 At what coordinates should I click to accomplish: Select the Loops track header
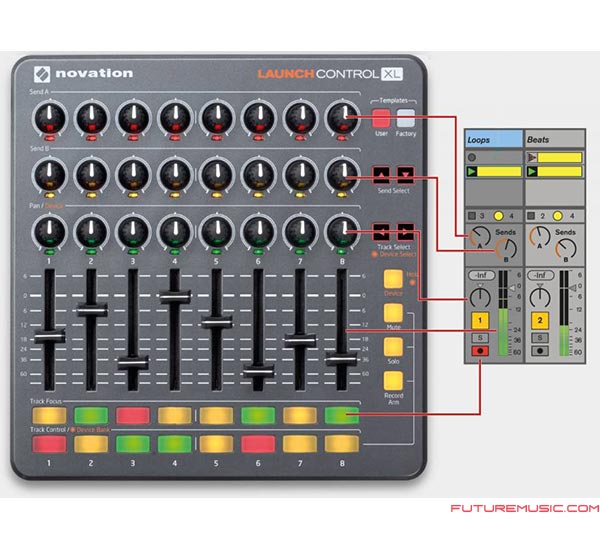(x=494, y=139)
